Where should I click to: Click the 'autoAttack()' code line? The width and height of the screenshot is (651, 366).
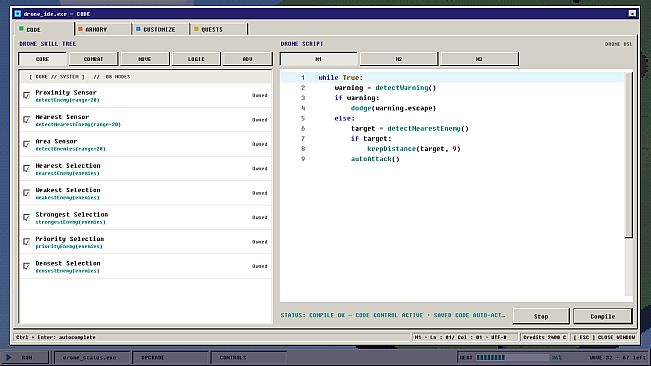[375, 159]
